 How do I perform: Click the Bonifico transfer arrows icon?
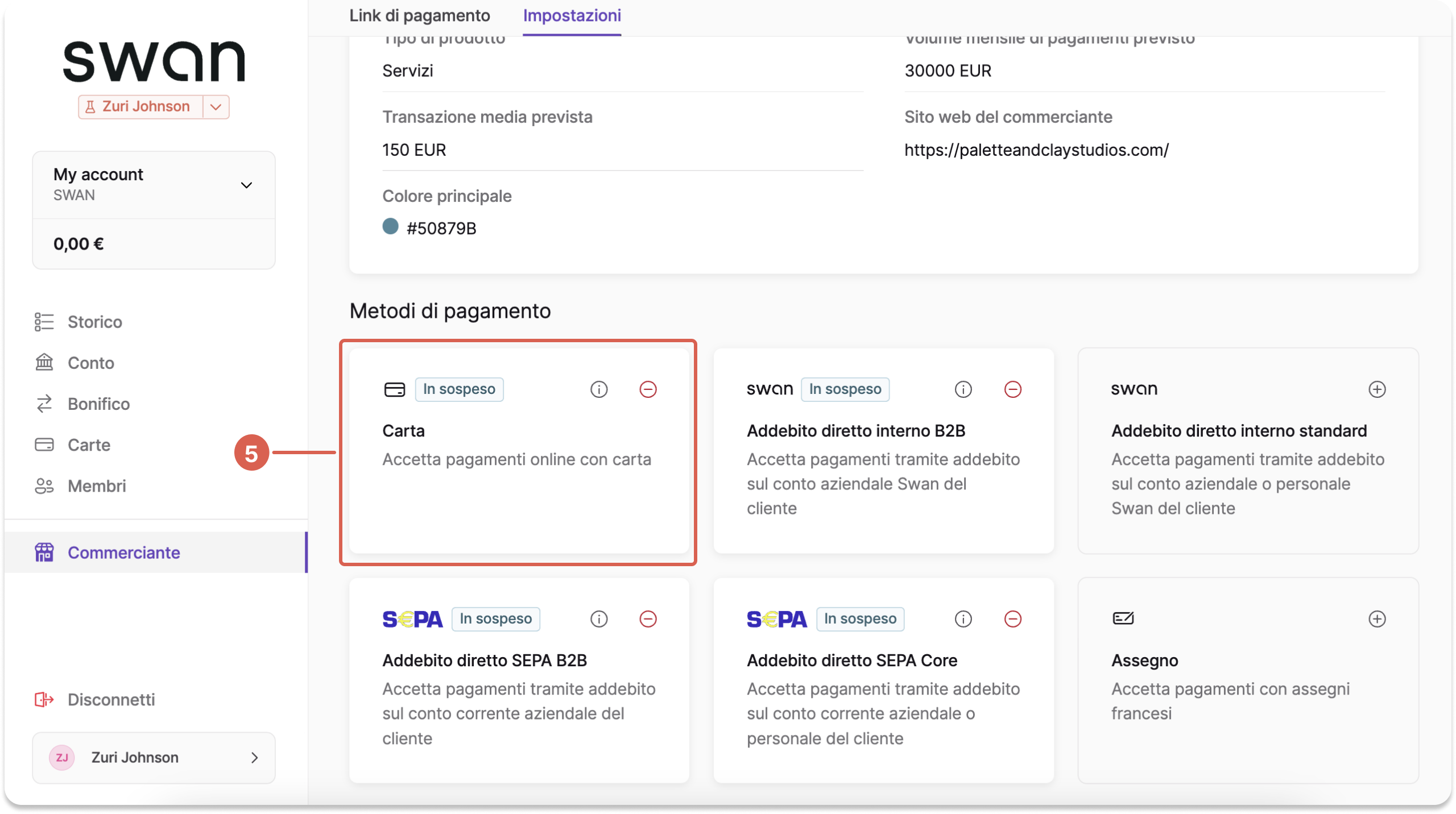[44, 404]
